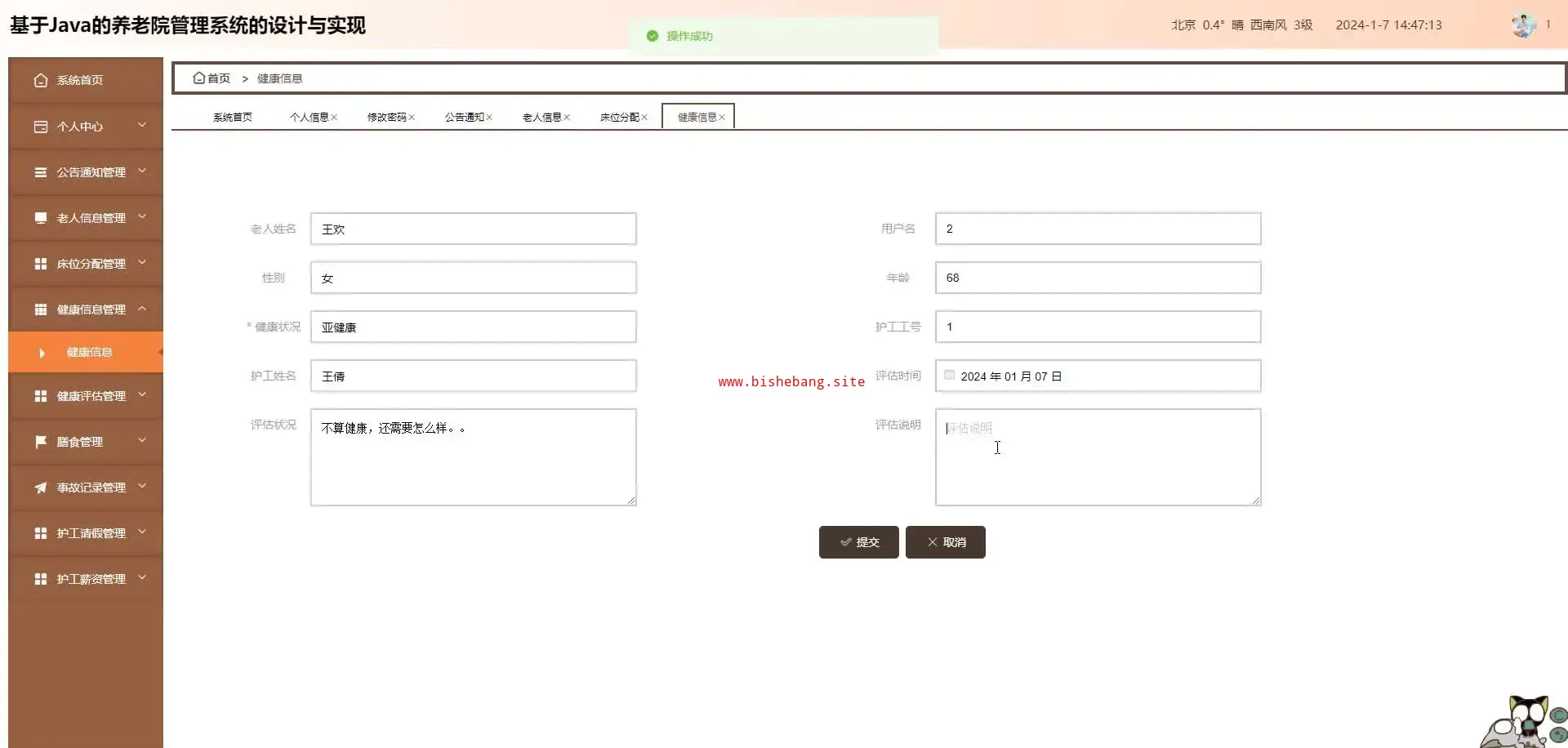Cancel the form with 取消 button
This screenshot has width=1568, height=748.
(x=946, y=542)
